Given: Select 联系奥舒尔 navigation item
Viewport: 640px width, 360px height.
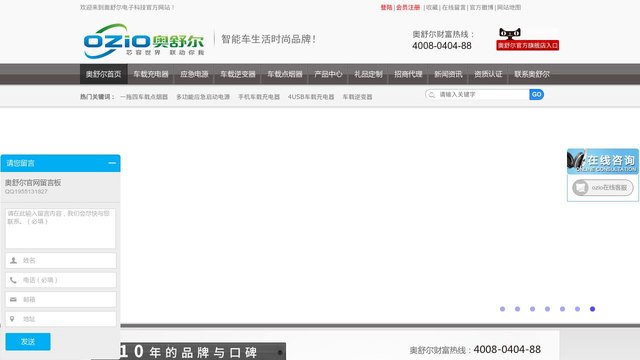Looking at the screenshot, I should point(532,74).
